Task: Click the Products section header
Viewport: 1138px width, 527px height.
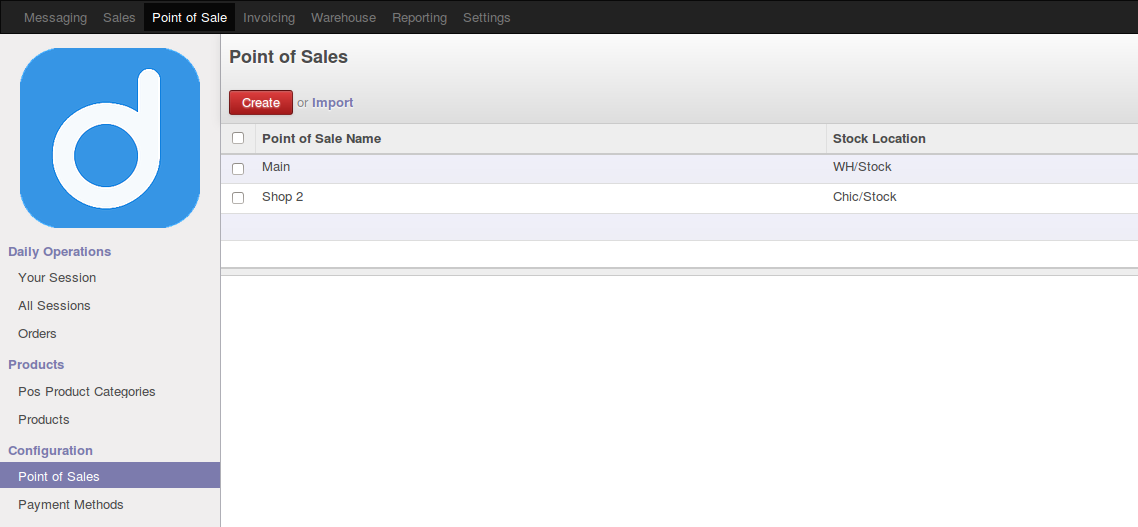Action: point(36,364)
